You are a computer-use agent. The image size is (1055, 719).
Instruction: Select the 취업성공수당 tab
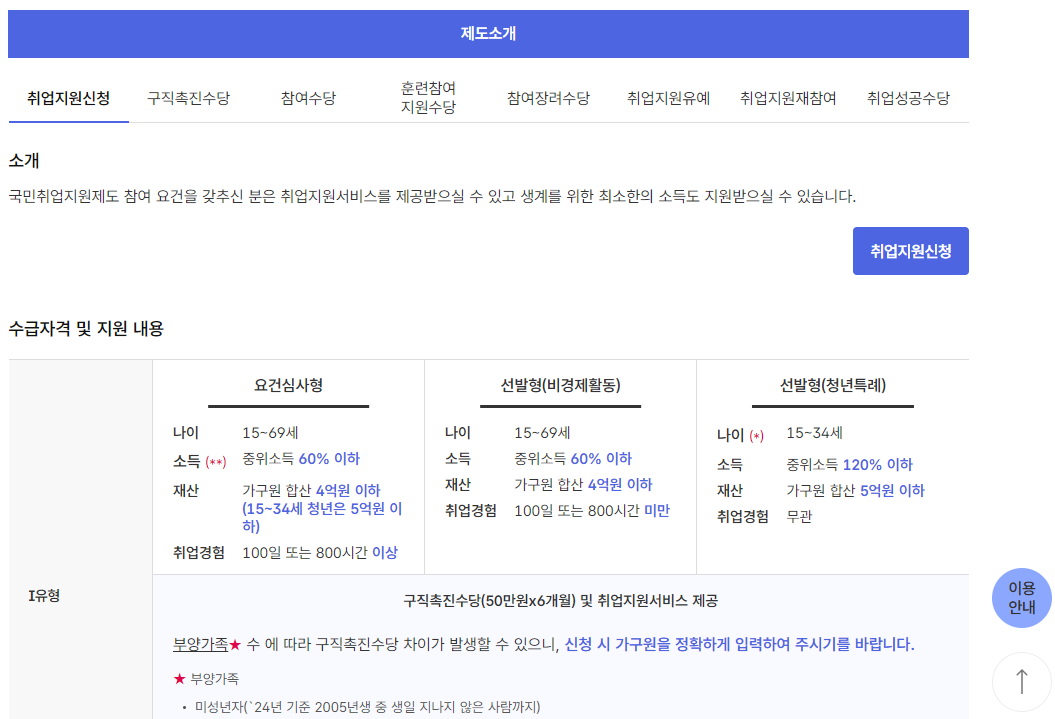click(908, 96)
